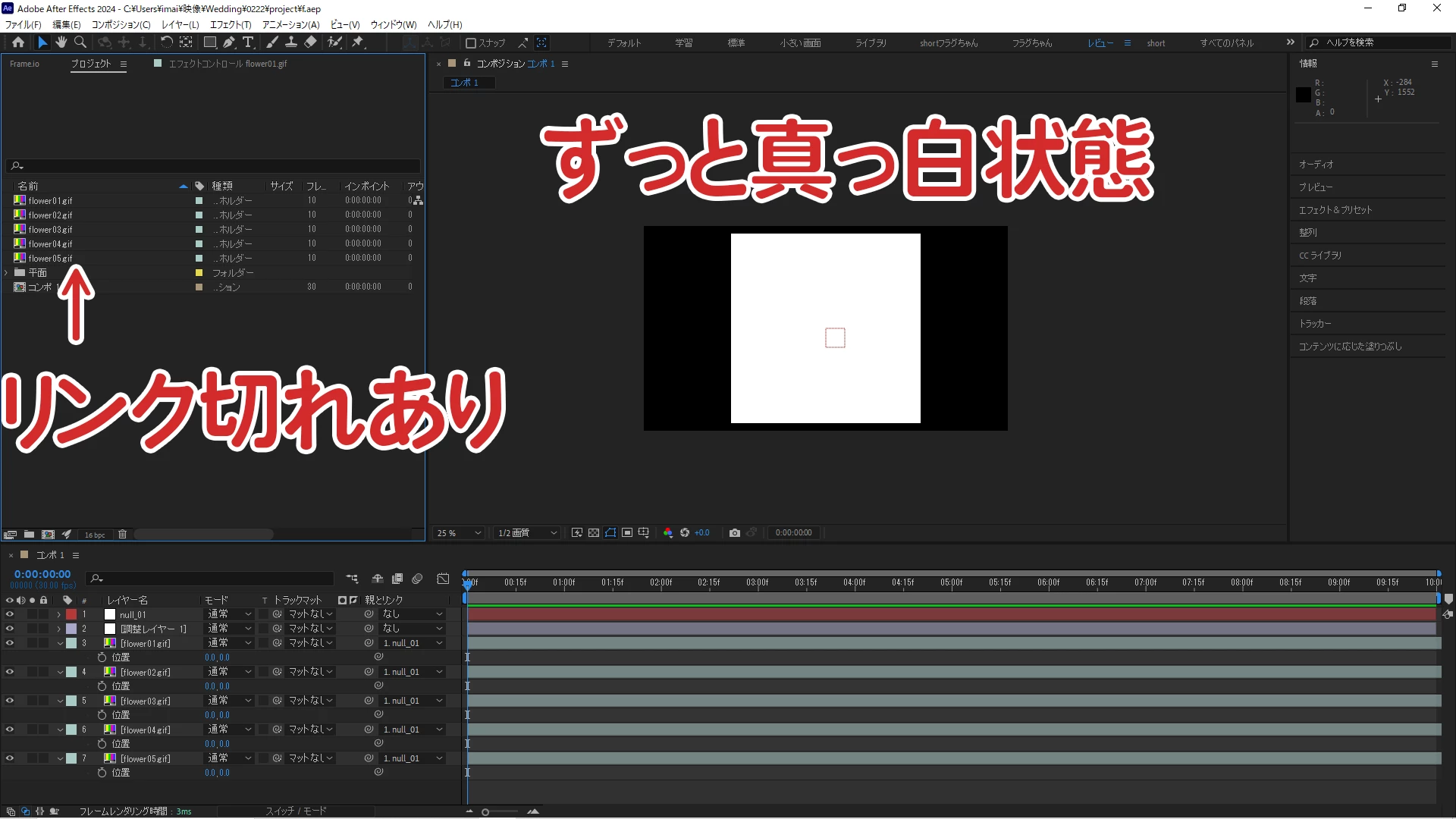Click the delete trash icon in Project panel
Viewport: 1456px width, 819px height.
[x=122, y=535]
